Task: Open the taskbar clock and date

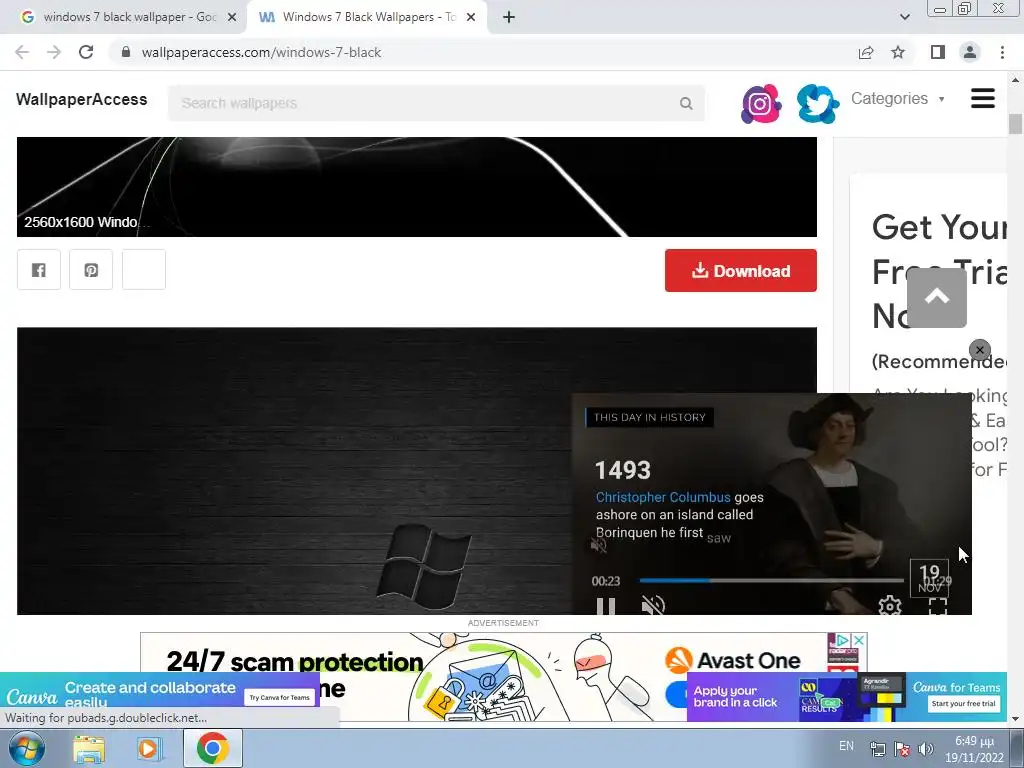Action: (974, 749)
